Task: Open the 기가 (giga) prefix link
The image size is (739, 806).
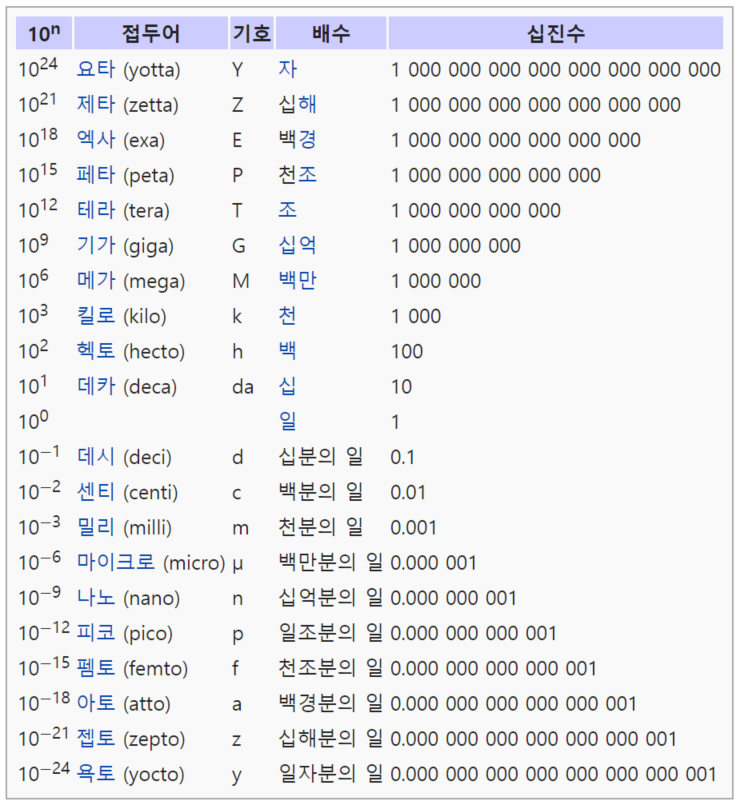Action: pos(96,245)
